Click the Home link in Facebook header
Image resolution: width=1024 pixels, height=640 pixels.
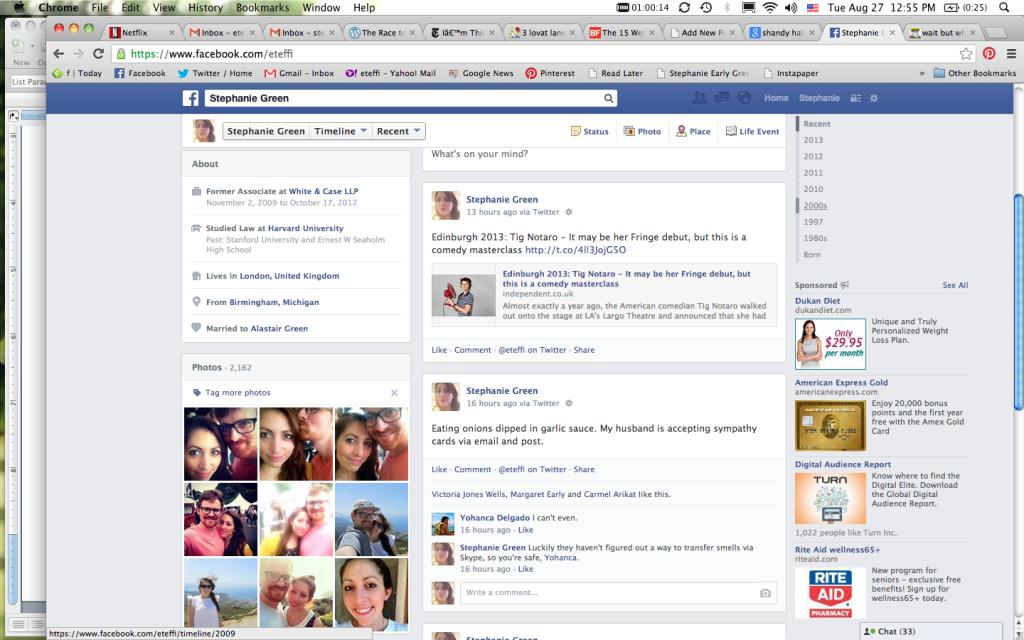tap(776, 98)
